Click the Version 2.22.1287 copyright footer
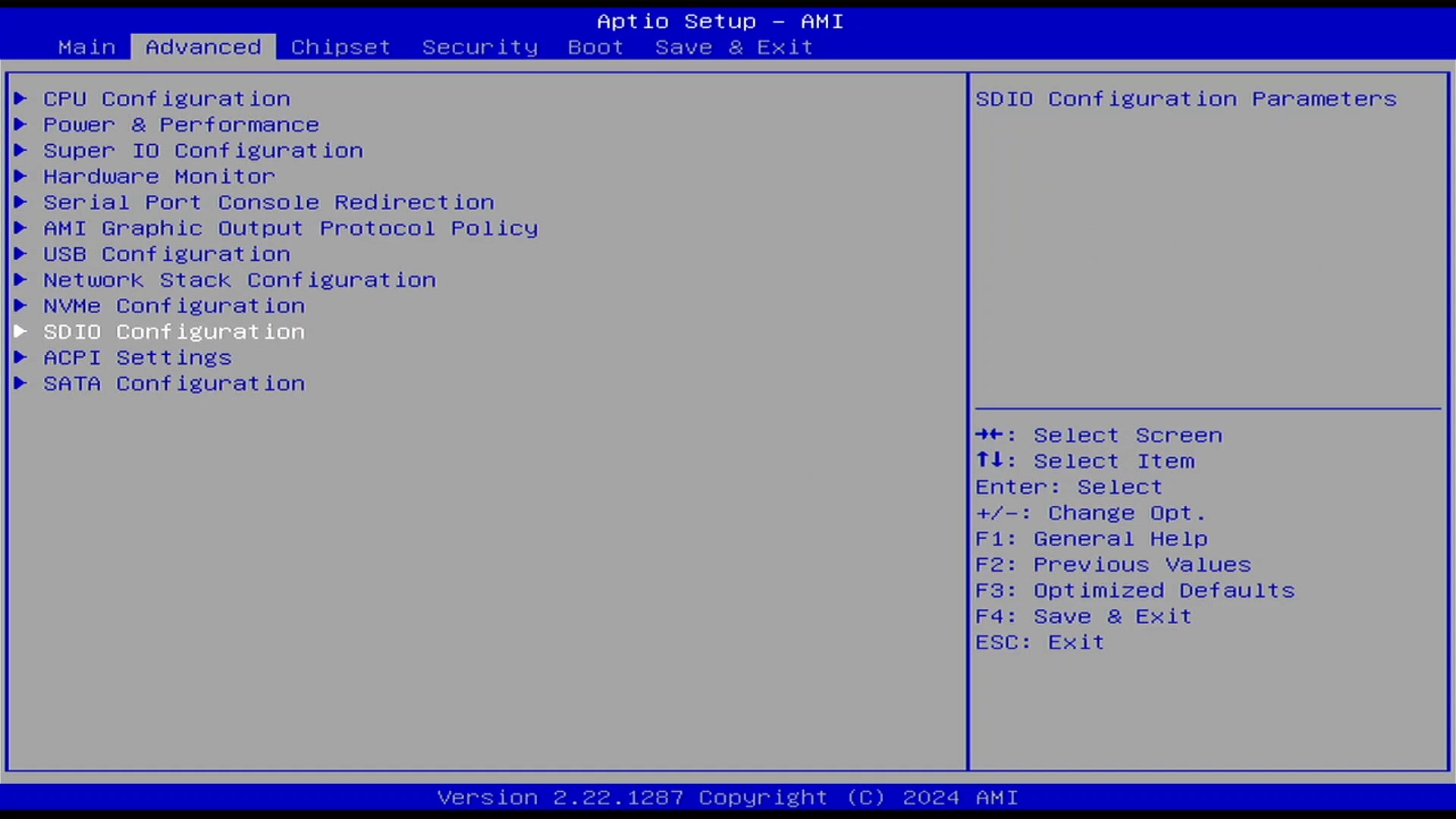The image size is (1456, 819). (727, 798)
